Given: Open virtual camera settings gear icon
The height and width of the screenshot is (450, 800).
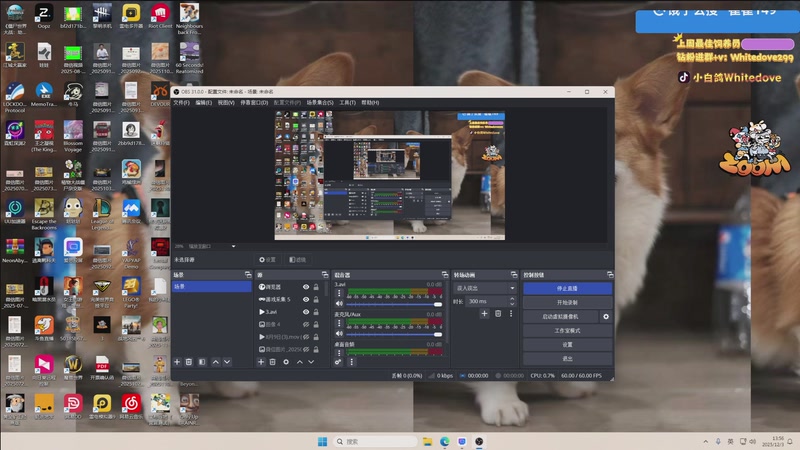Looking at the screenshot, I should (606, 316).
